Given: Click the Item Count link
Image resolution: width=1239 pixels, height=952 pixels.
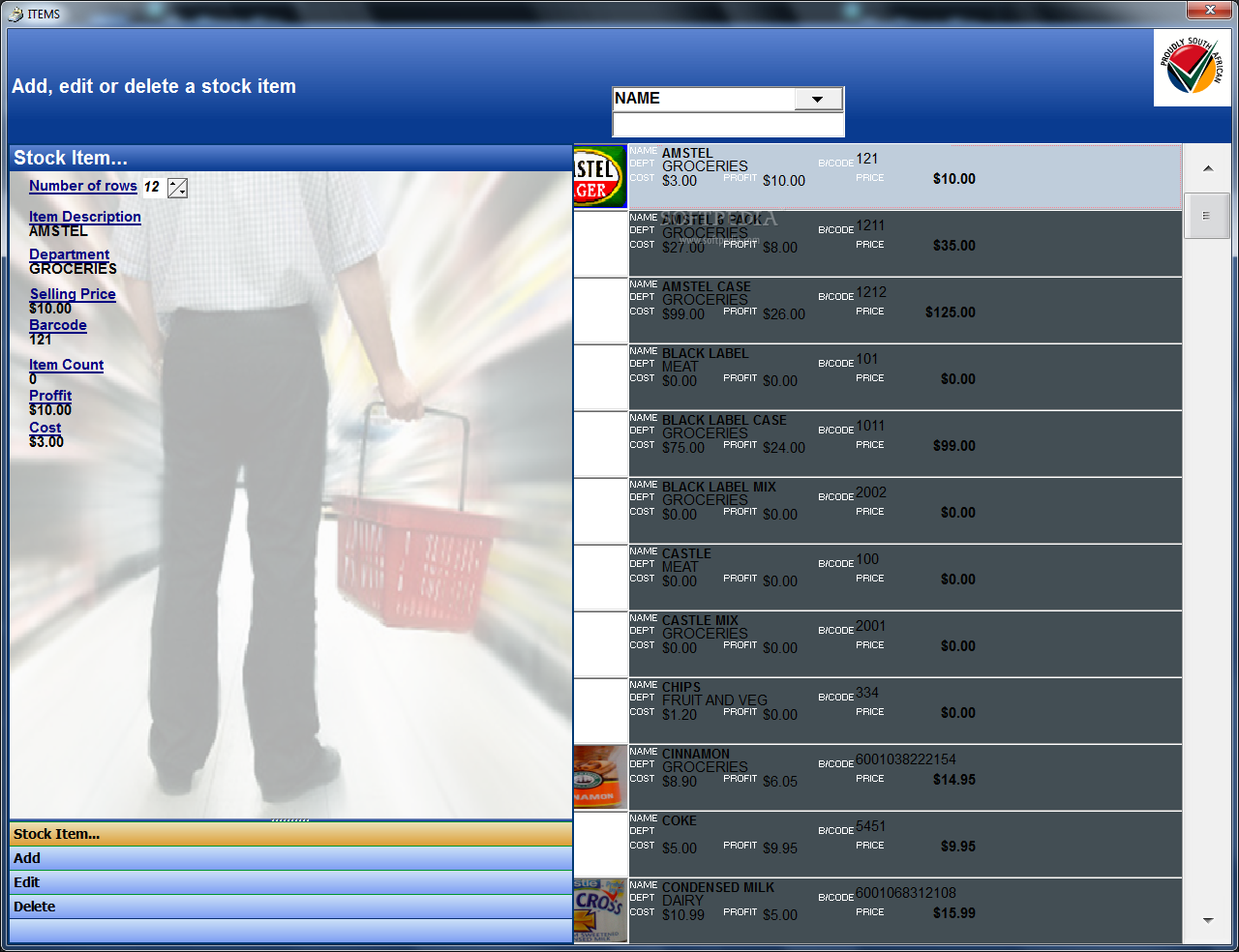Looking at the screenshot, I should [67, 365].
